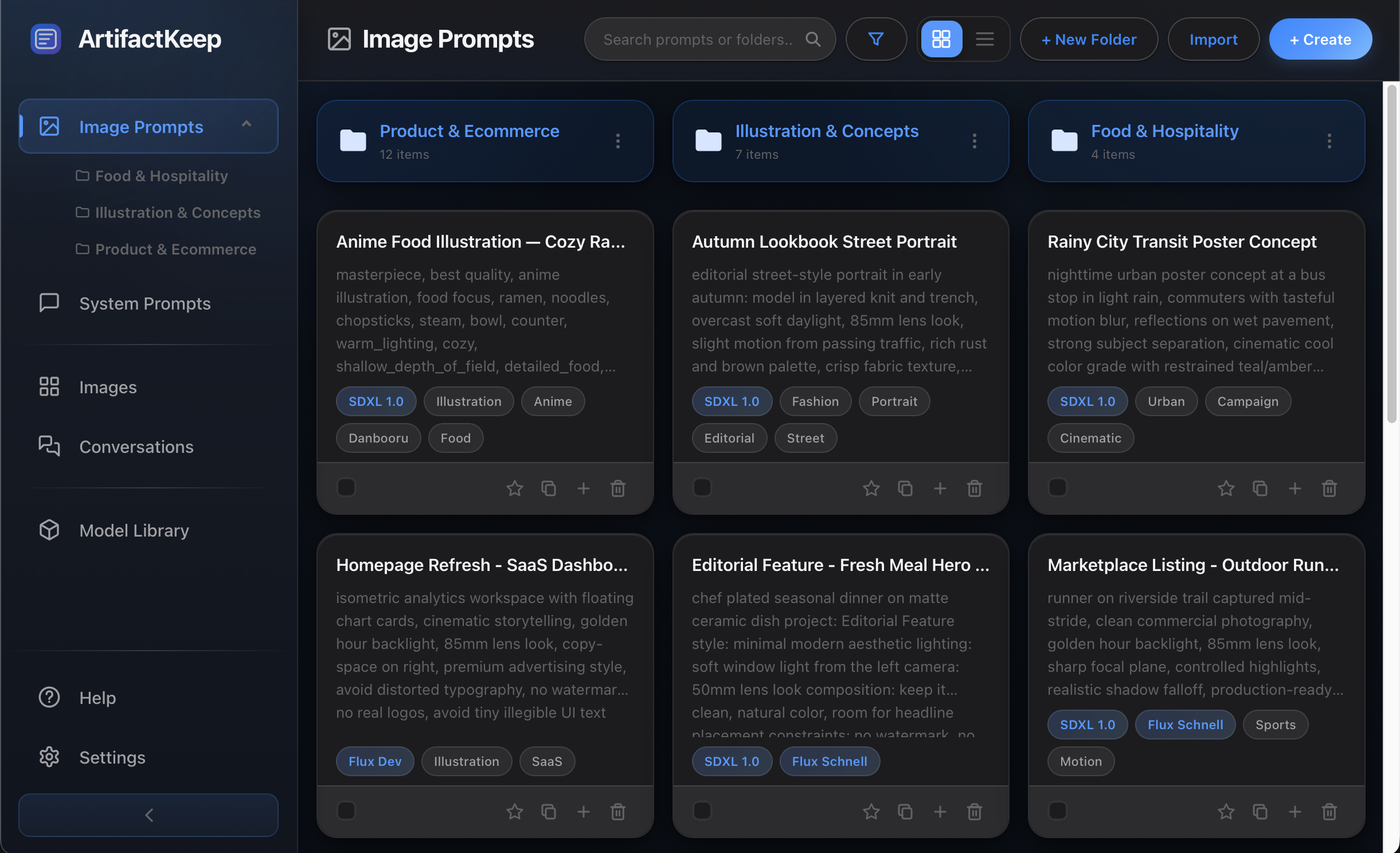Open Product & Ecommerce folder options menu
This screenshot has width=1400, height=853.
coord(617,141)
